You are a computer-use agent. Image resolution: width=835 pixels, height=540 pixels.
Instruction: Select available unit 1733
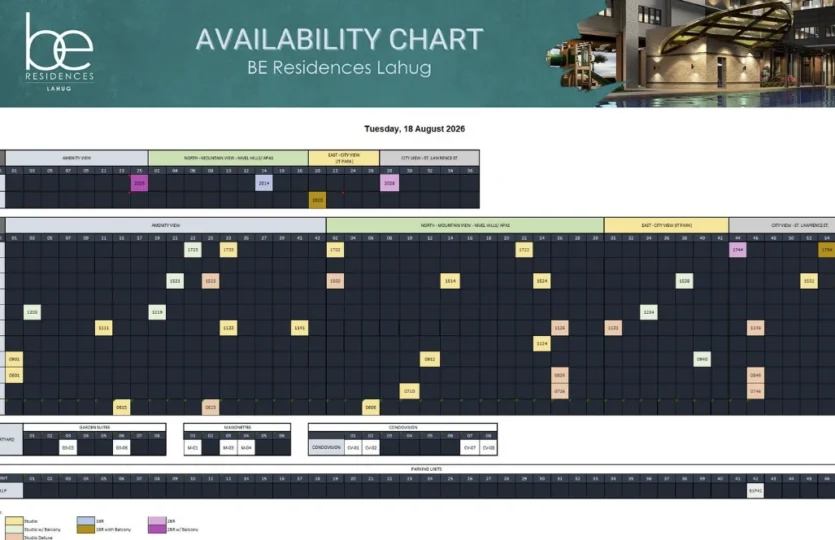click(x=228, y=250)
